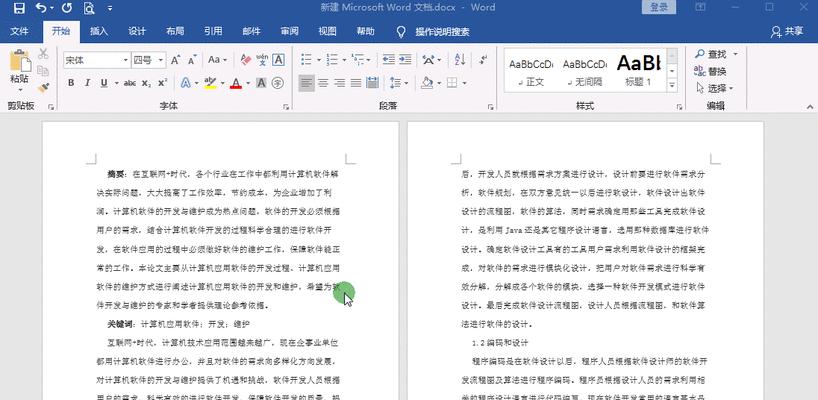Expand the styles gallery

tap(672, 86)
